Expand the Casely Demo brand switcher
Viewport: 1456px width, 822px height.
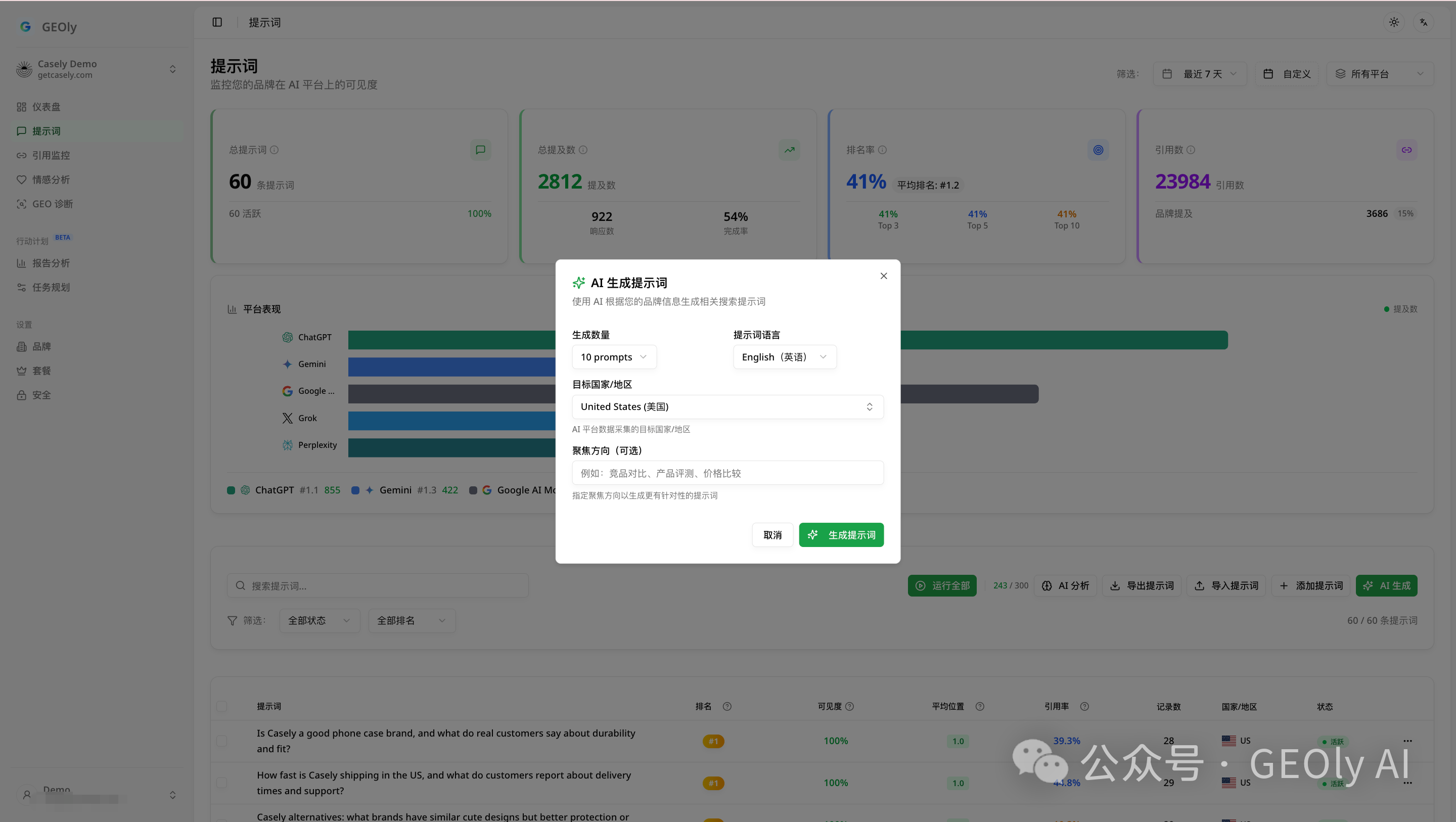97,69
